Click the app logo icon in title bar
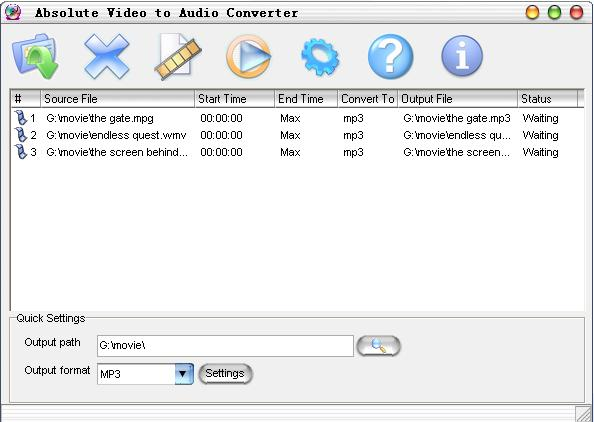Viewport: 594px width, 422px height. pos(13,13)
